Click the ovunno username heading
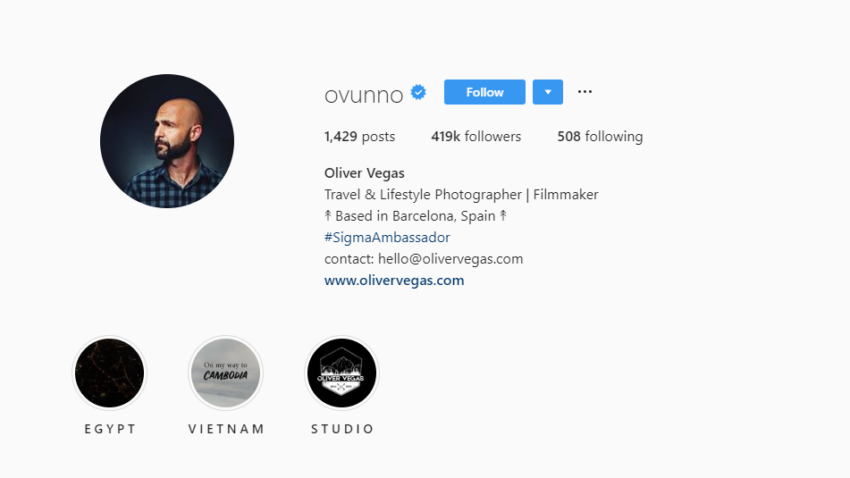The image size is (850, 478). pyautogui.click(x=364, y=94)
